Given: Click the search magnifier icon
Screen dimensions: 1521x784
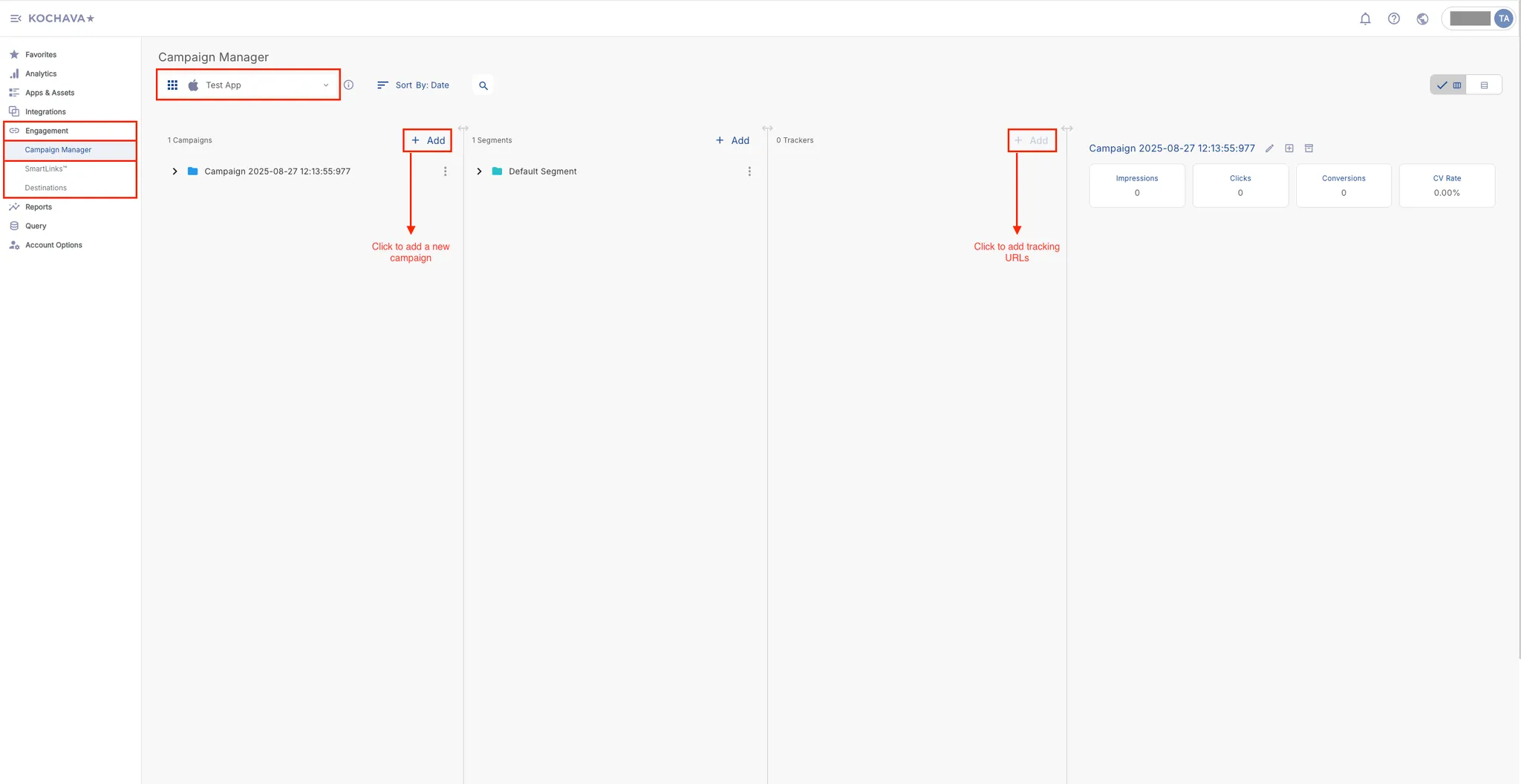Looking at the screenshot, I should click(x=483, y=85).
